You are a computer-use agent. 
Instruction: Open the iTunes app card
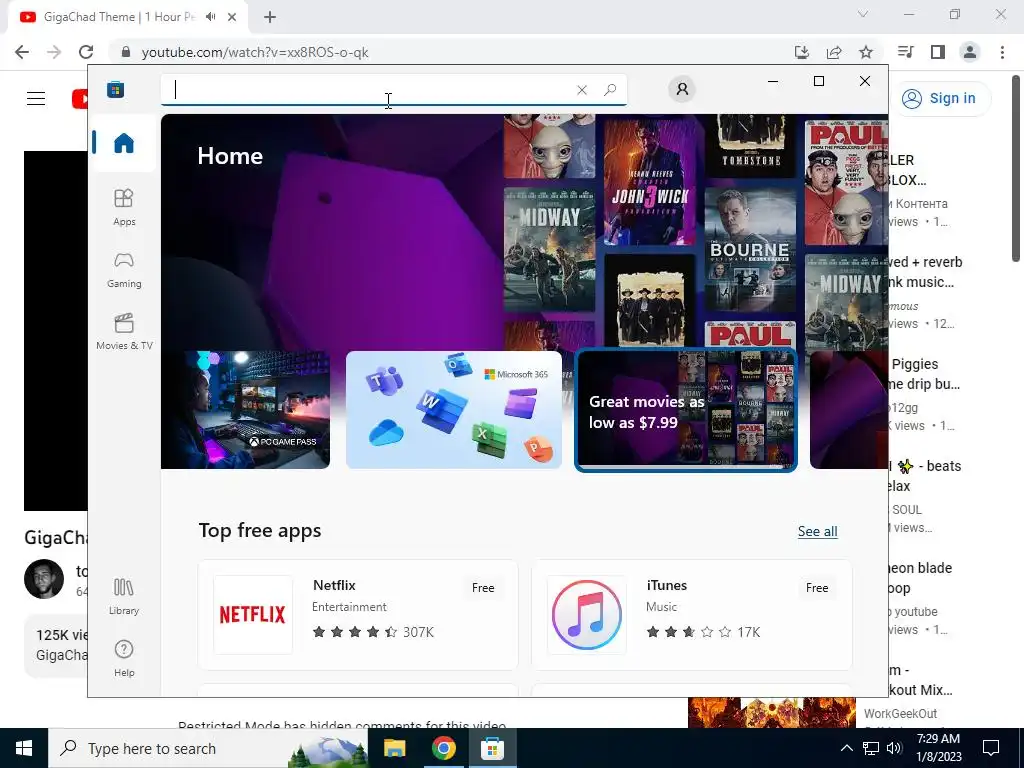692,615
